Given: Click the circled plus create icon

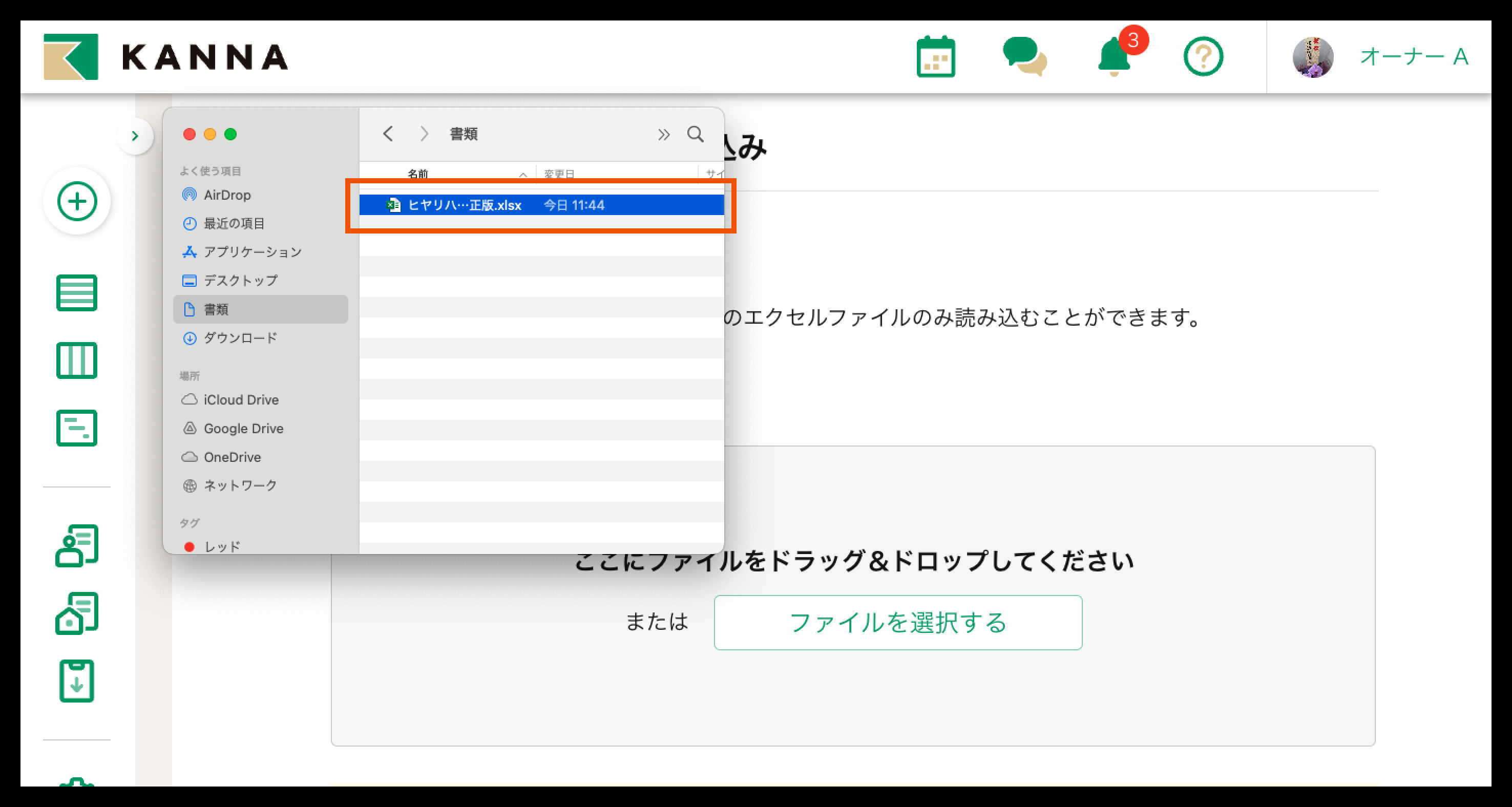Looking at the screenshot, I should [x=77, y=201].
